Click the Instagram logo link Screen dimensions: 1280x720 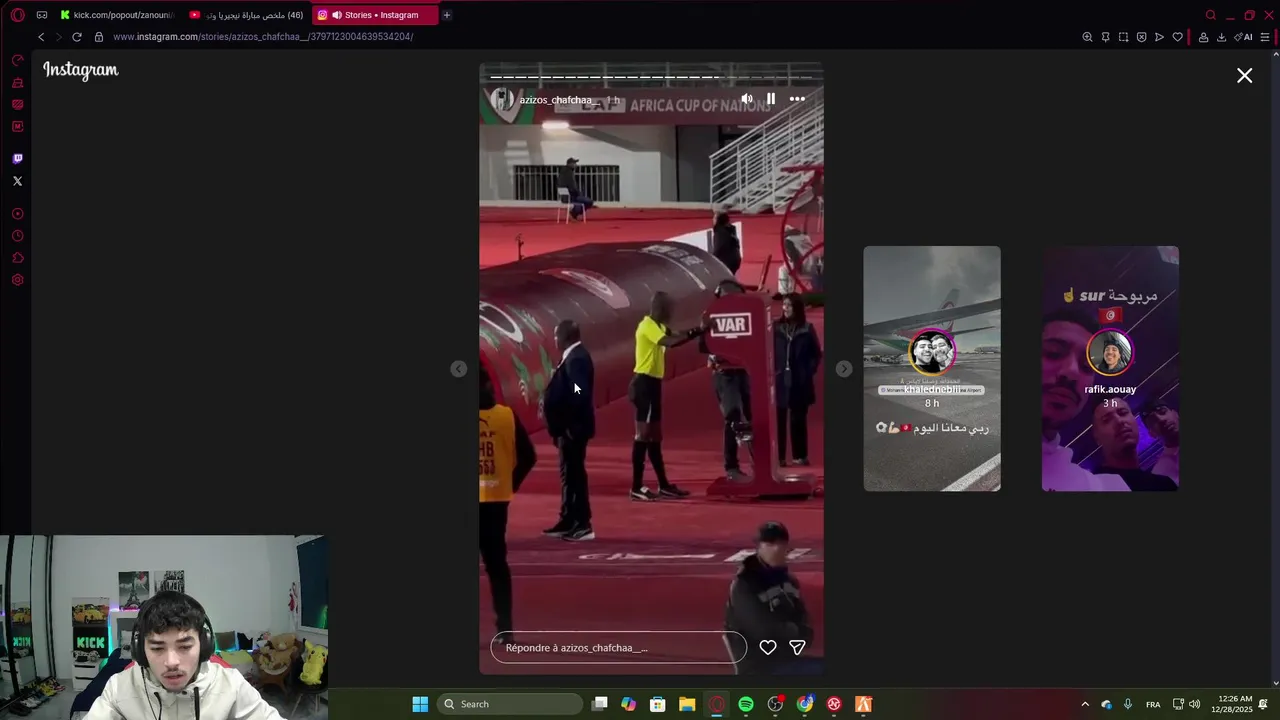(x=81, y=70)
